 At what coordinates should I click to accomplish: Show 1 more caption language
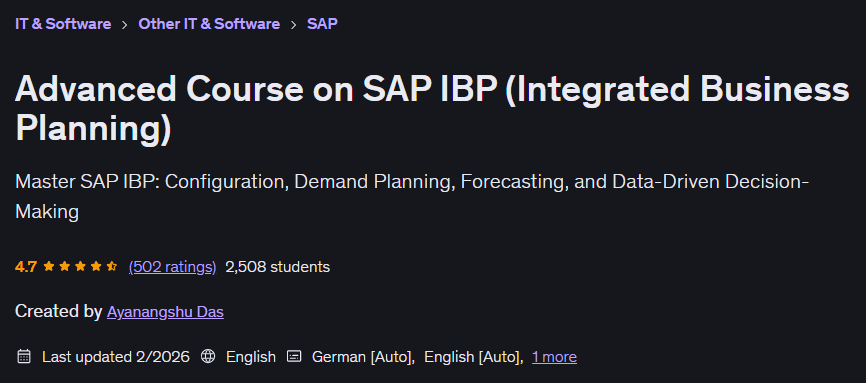point(554,357)
